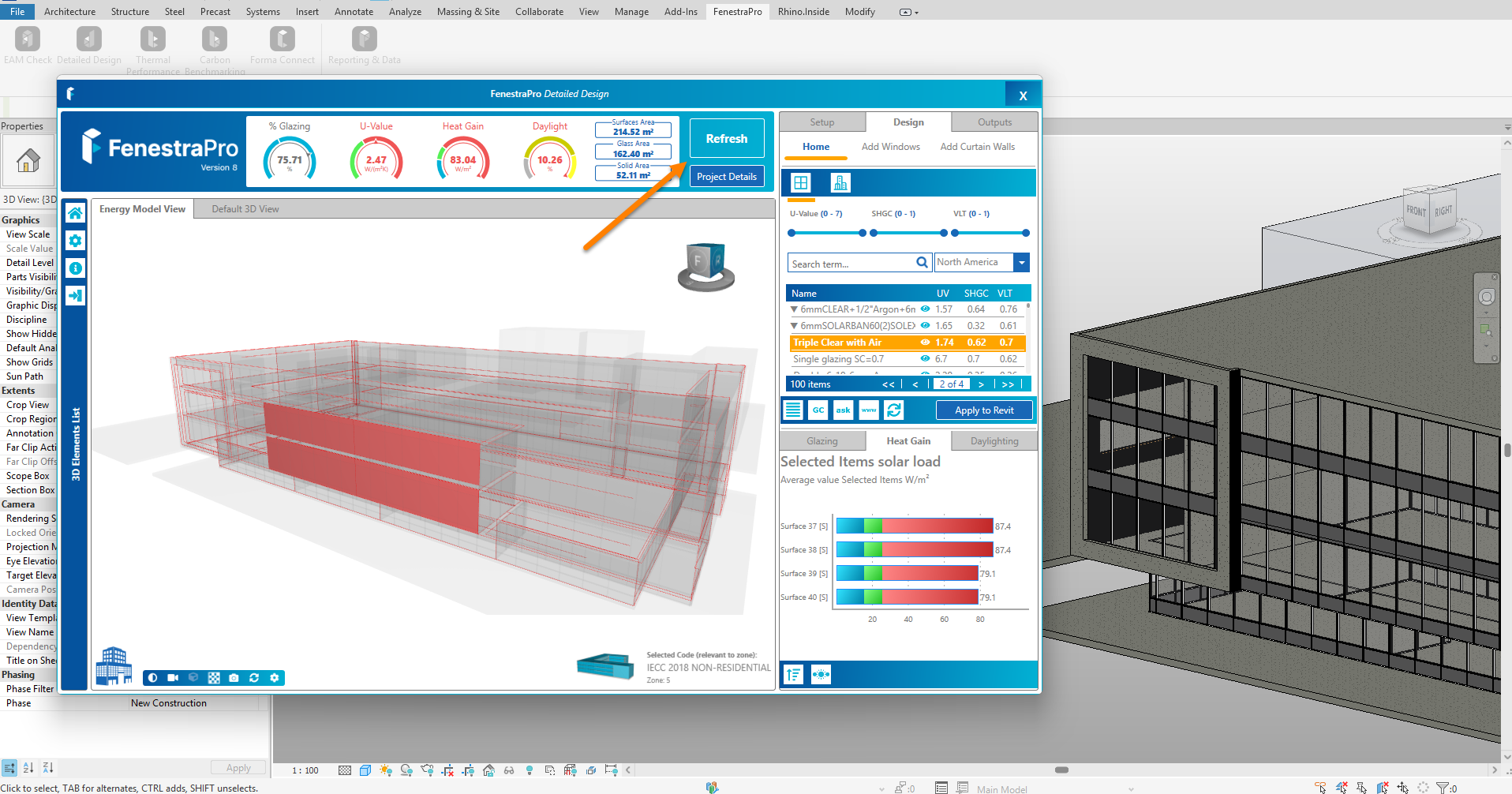The width and height of the screenshot is (1512, 794).
Task: Click the Glazing chart tab
Action: click(x=822, y=441)
